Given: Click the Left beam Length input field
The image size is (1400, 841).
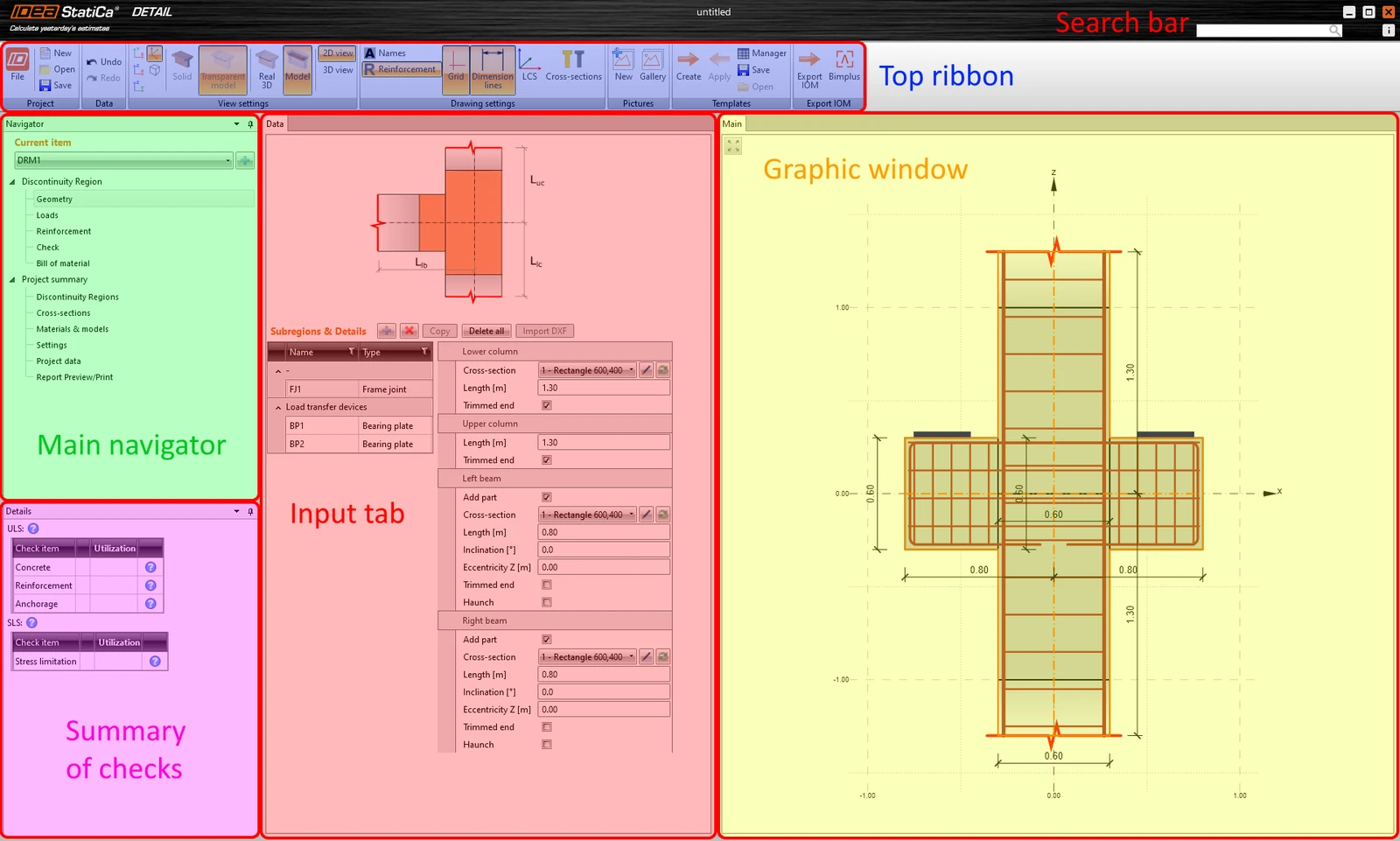Looking at the screenshot, I should pyautogui.click(x=604, y=532).
